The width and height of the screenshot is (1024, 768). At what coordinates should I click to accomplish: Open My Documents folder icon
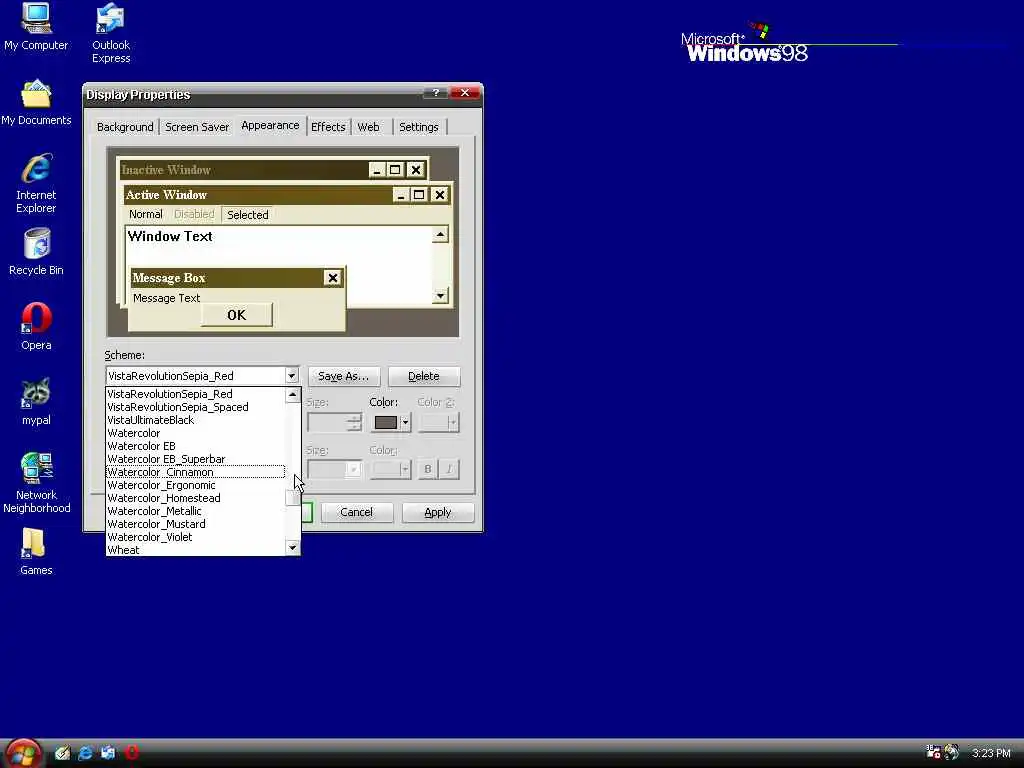pos(36,102)
